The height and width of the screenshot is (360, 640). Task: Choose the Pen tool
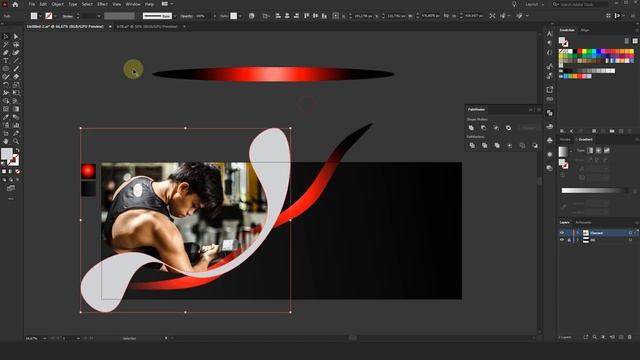(x=6, y=53)
